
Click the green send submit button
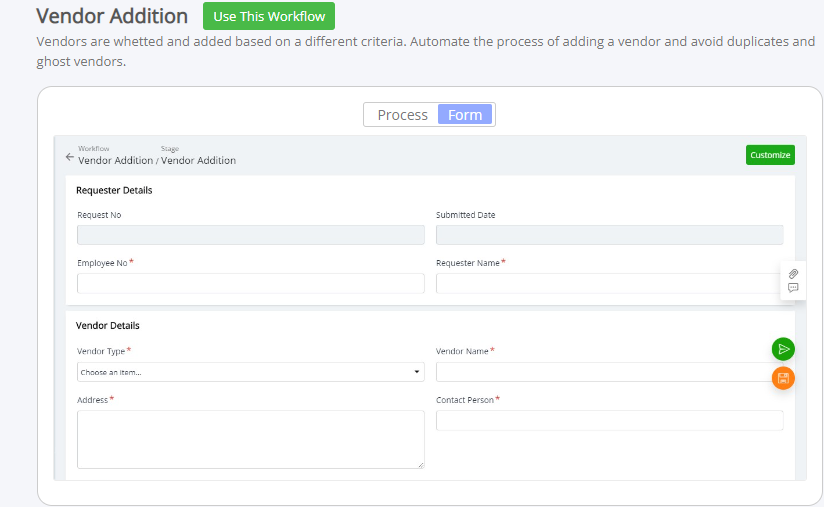pos(783,349)
